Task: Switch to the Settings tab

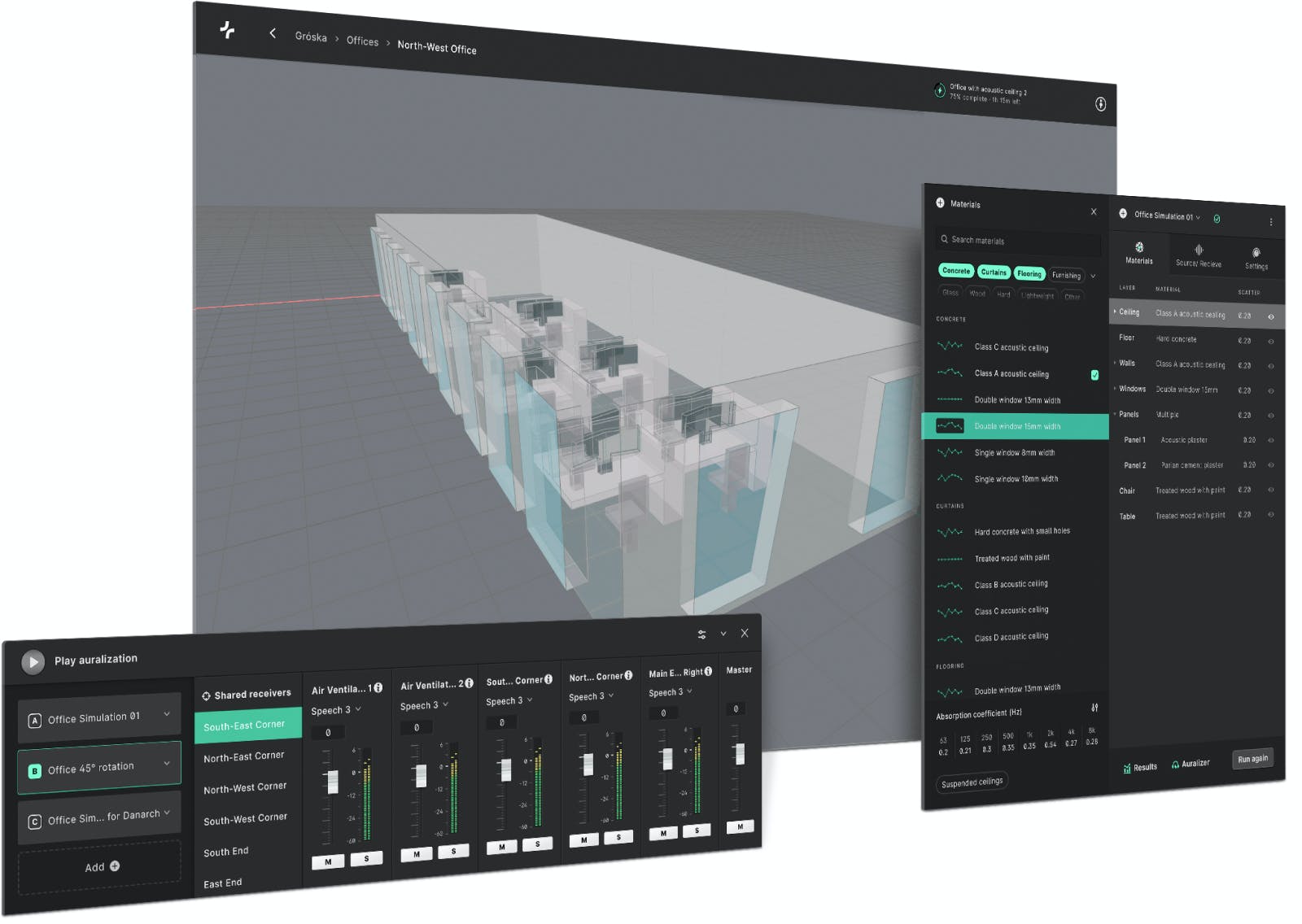Action: coord(1256,258)
